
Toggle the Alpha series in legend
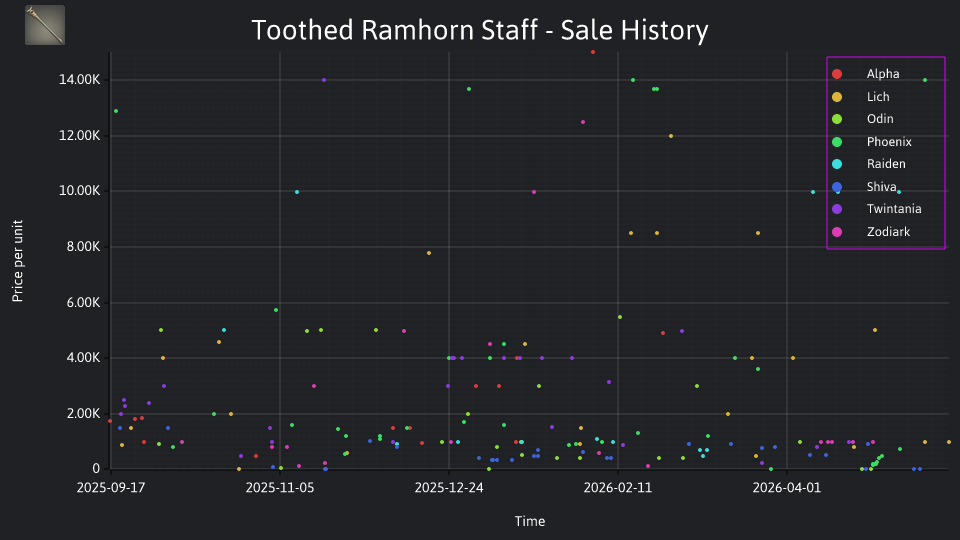866,74
